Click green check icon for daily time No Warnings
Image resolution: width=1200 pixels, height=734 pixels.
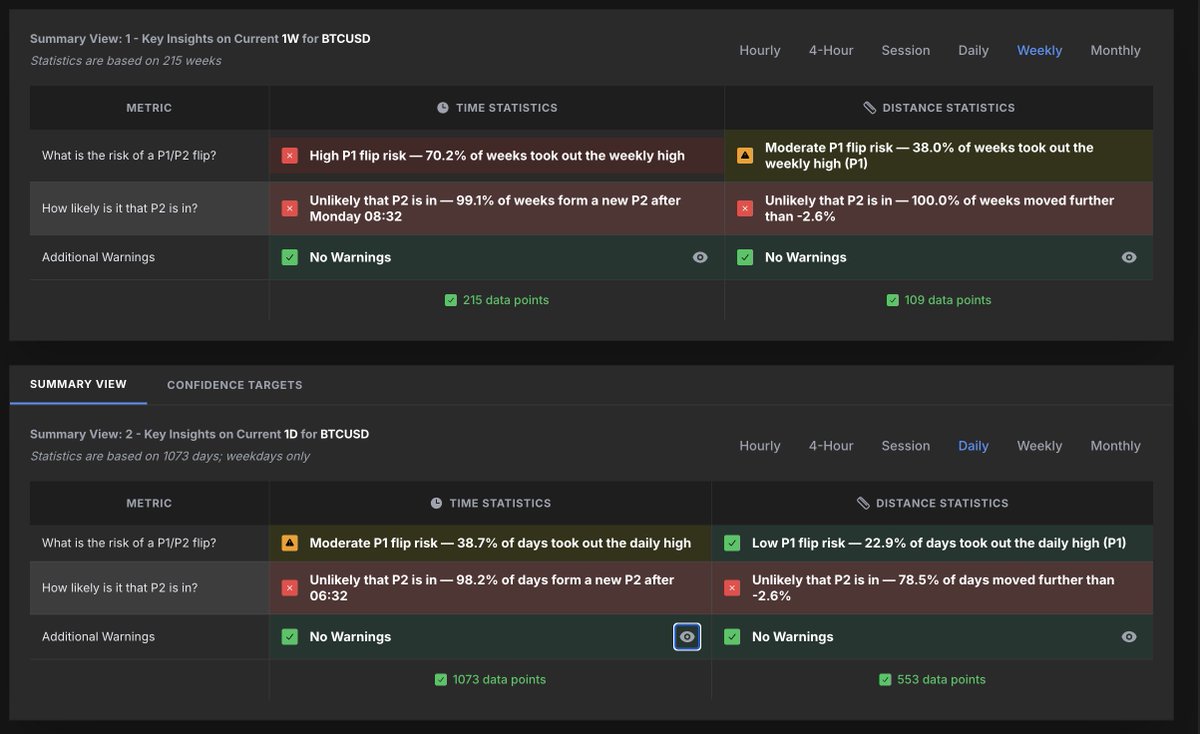(289, 637)
